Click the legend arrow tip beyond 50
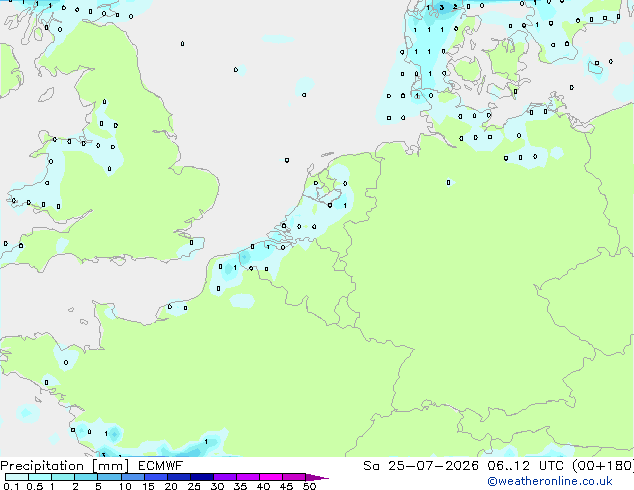The image size is (634, 490). click(x=317, y=478)
